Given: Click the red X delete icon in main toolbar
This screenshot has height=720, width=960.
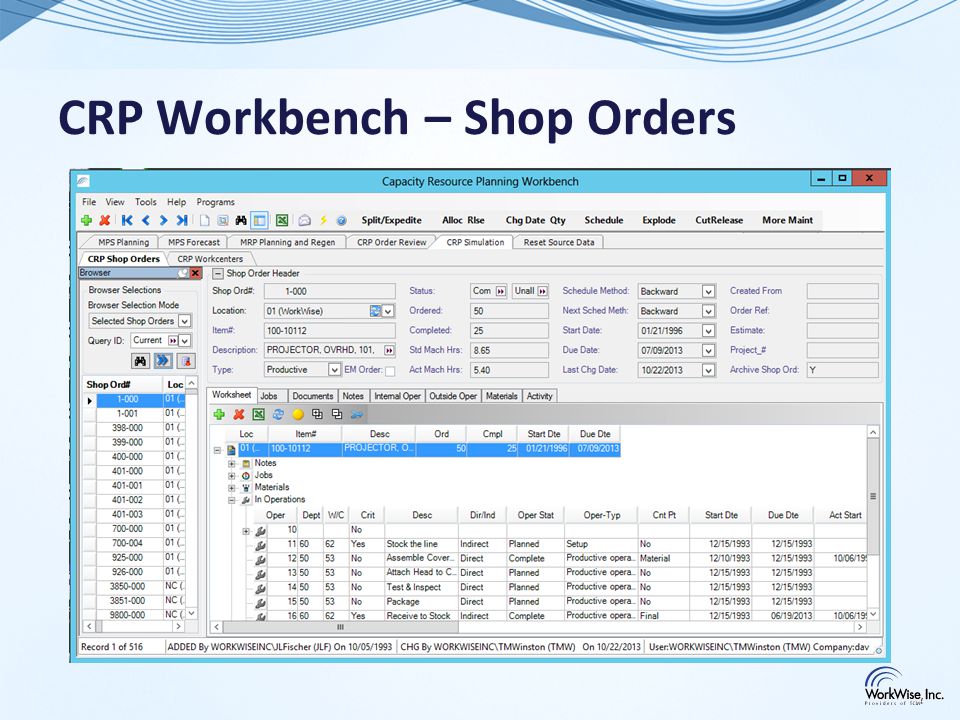Looking at the screenshot, I should coord(105,220).
